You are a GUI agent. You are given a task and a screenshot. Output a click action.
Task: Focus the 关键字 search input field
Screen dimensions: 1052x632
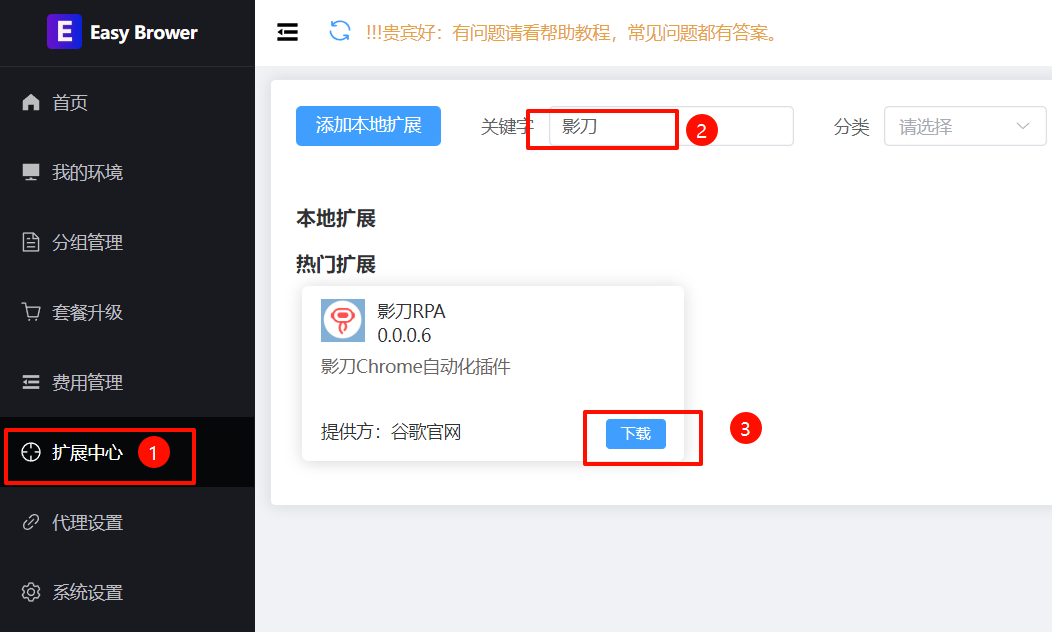pos(671,126)
